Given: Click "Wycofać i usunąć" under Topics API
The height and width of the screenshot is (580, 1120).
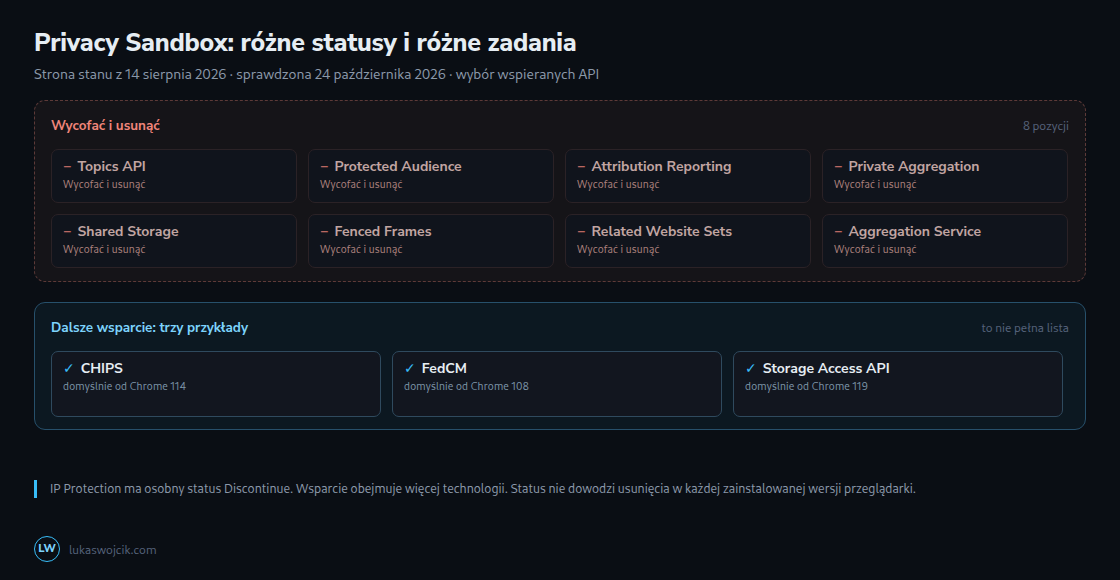Looking at the screenshot, I should pos(104,184).
